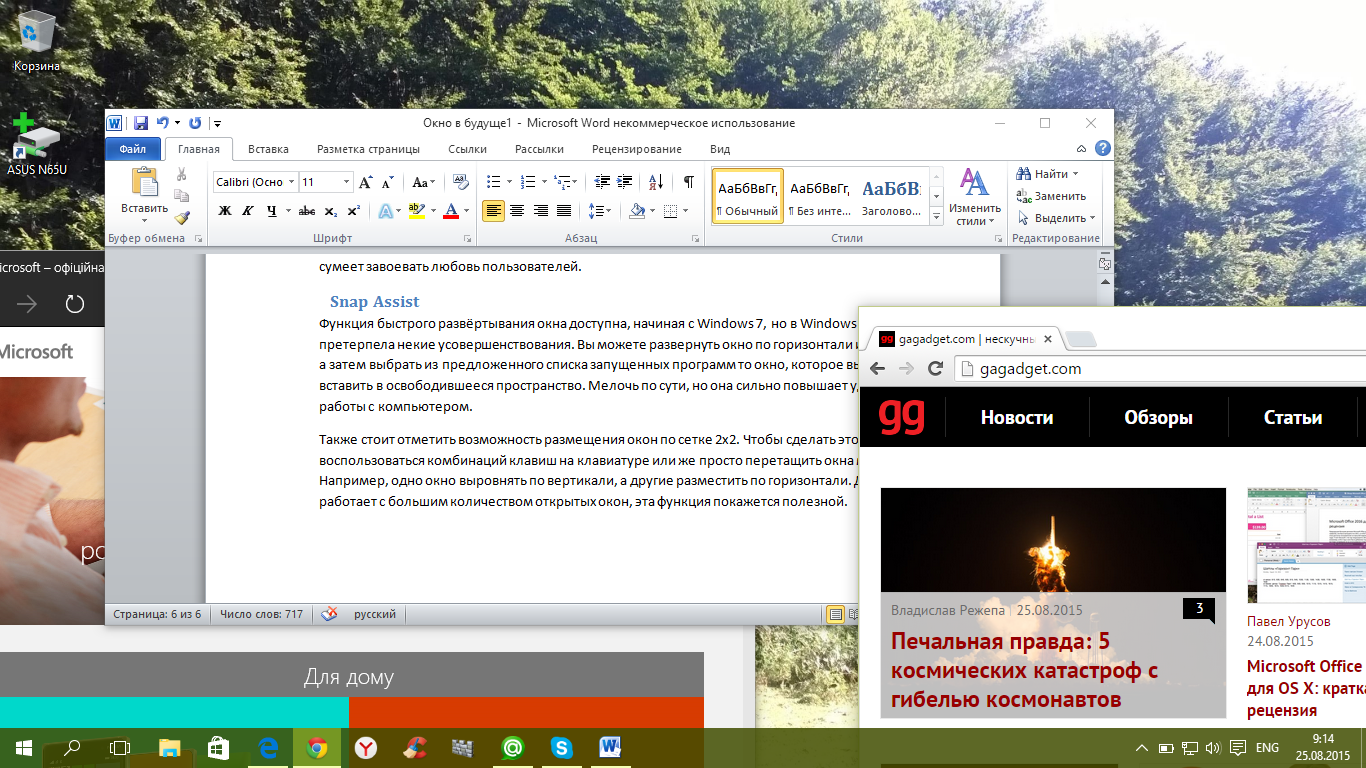
Task: Toggle justified text alignment
Action: click(x=564, y=211)
